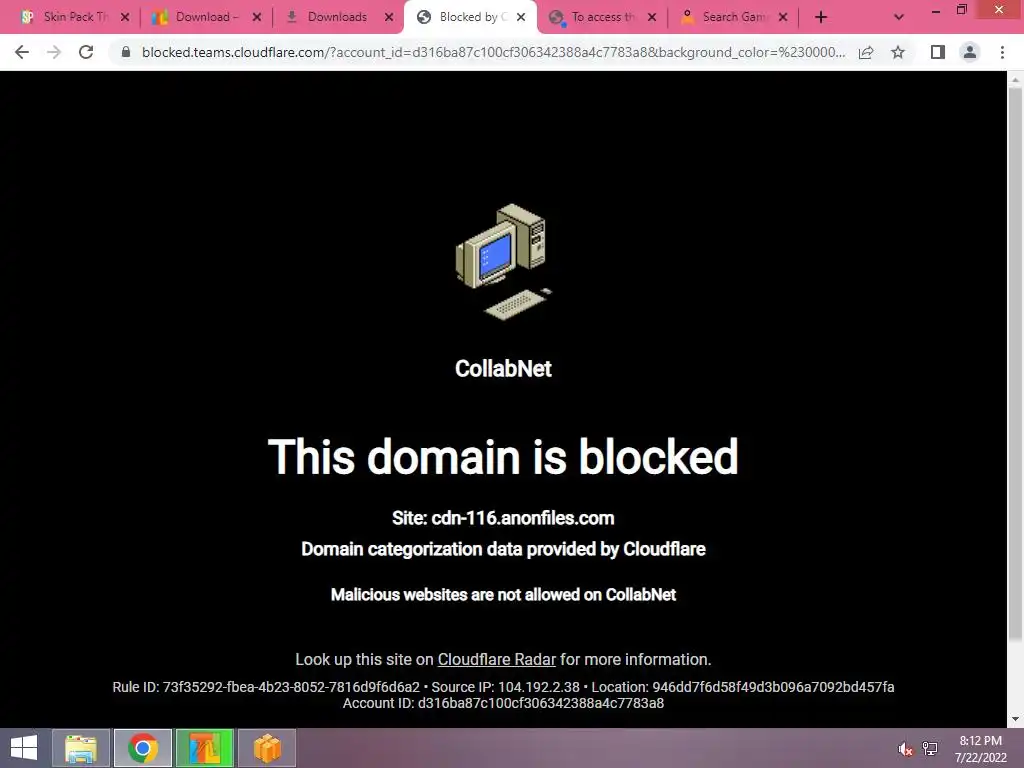Expand the tab search dropdown chevron
Viewport: 1024px width, 768px height.
pos(899,17)
